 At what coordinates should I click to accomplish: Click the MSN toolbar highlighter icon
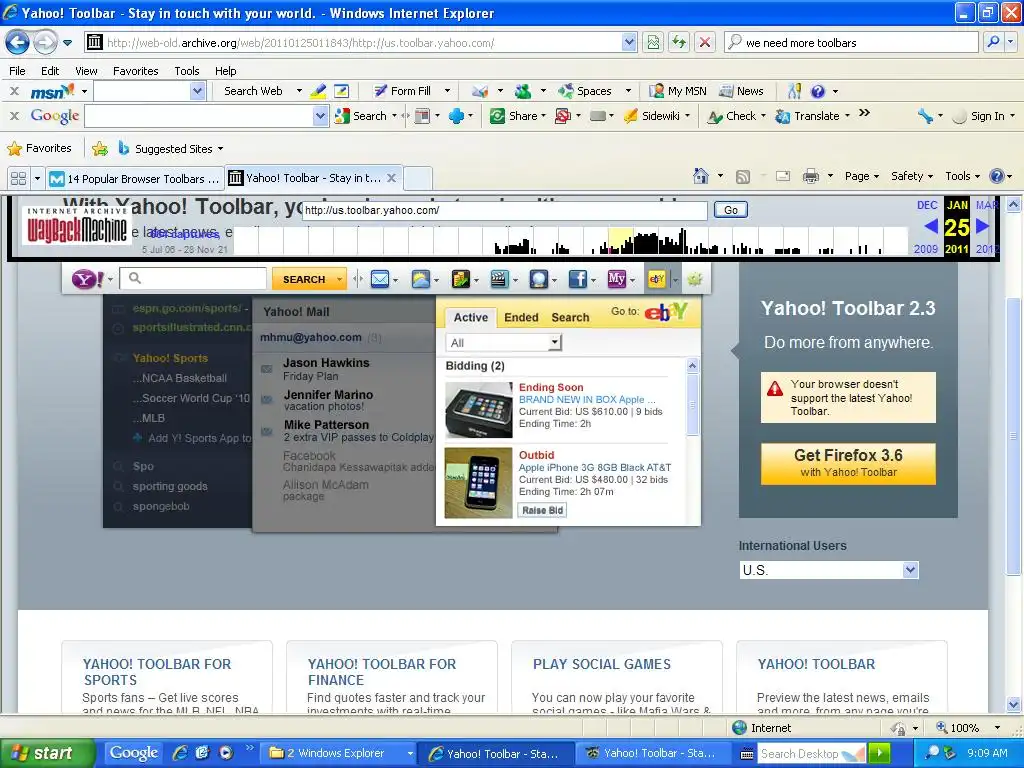tap(318, 91)
